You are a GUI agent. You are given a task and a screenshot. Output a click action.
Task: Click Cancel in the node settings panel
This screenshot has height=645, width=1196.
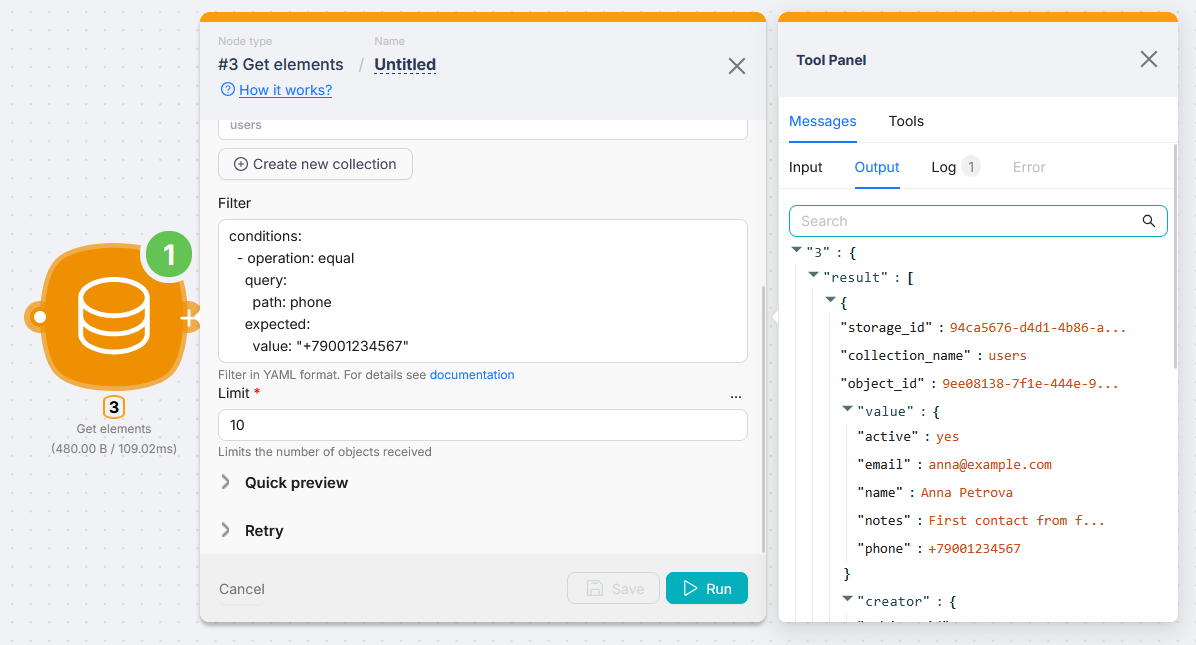(x=241, y=589)
